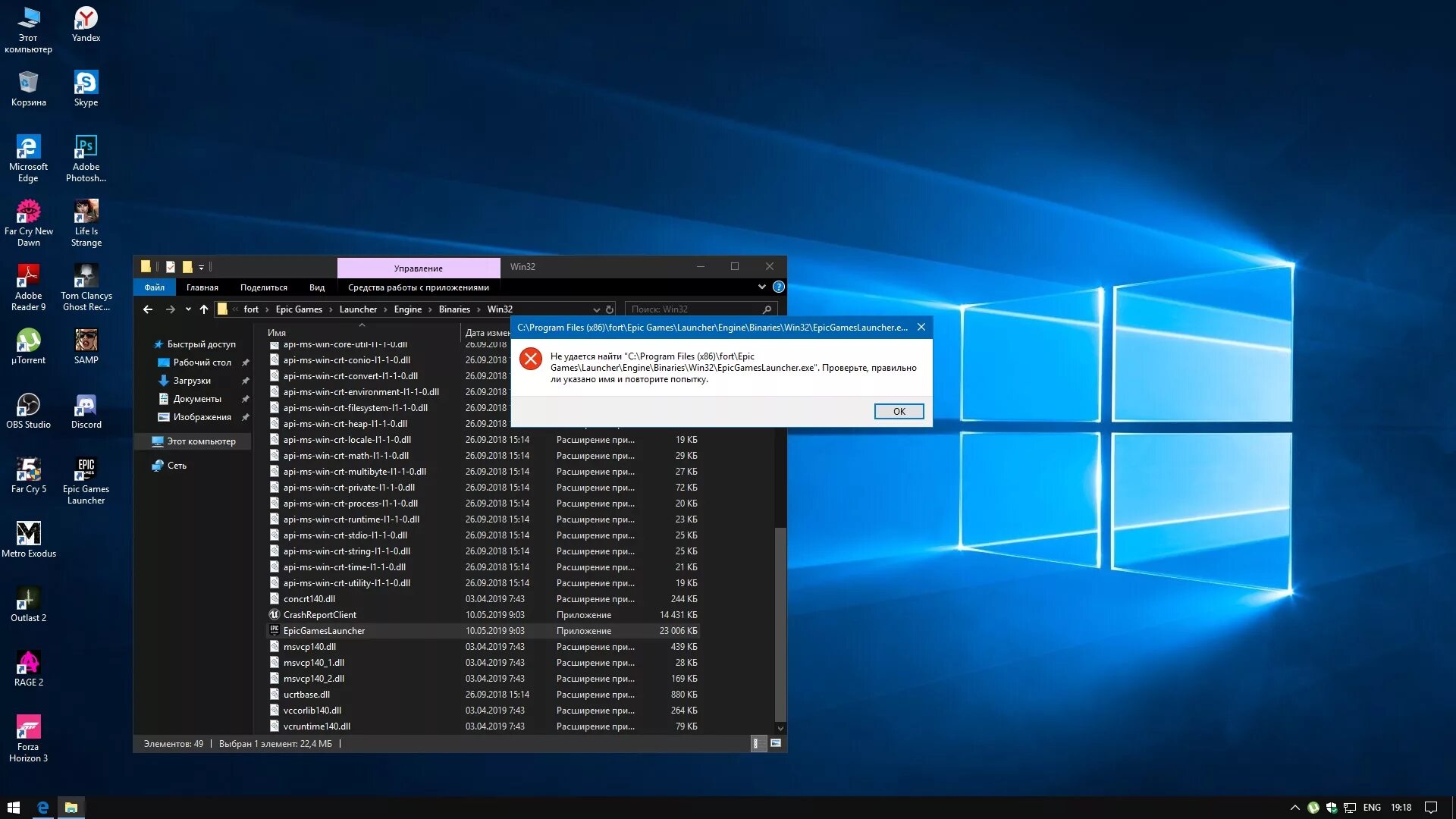Select the Metro Exodus desktop icon

pos(28,540)
